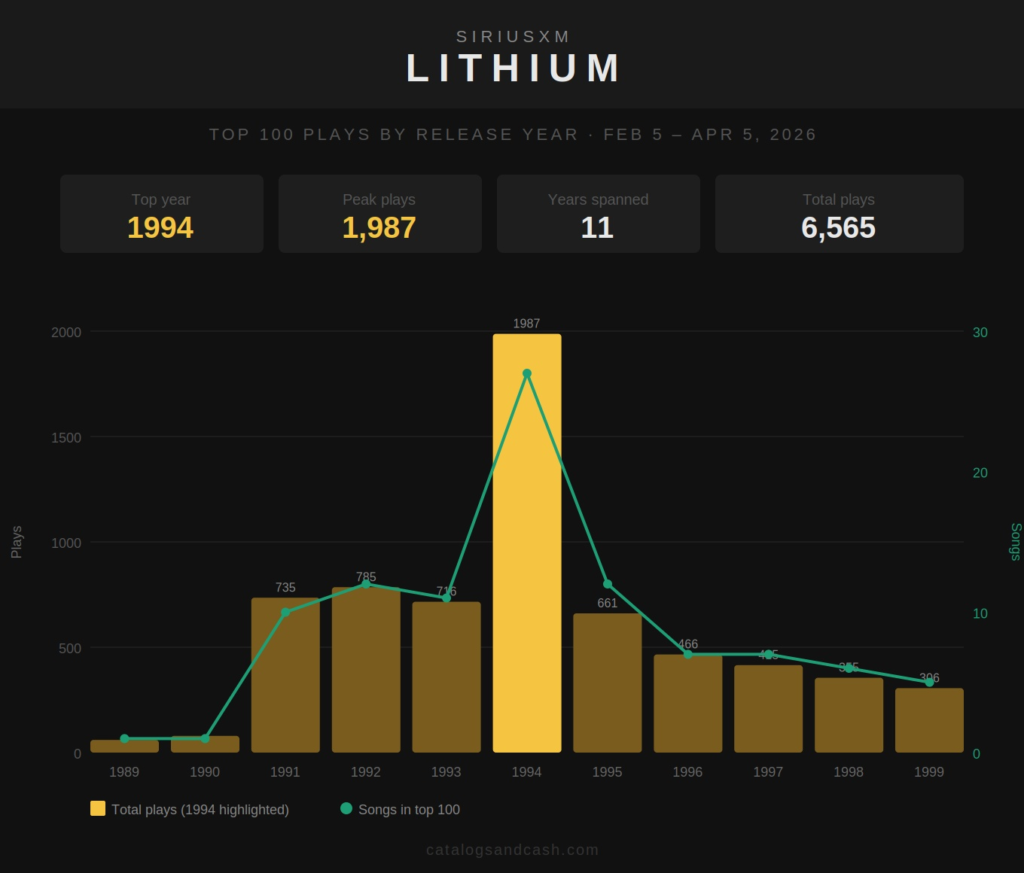
Task: Click the '661' bar value label
Action: [607, 603]
